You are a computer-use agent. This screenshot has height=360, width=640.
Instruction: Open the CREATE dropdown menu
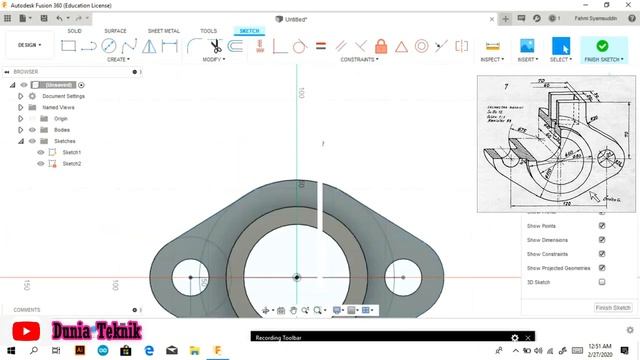118,60
